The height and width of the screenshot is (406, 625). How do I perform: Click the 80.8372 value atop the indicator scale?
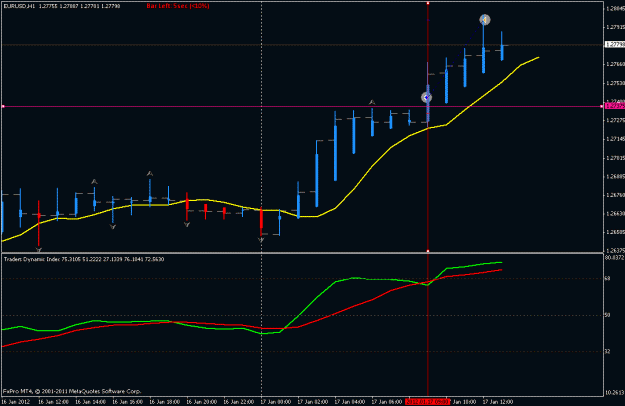(x=614, y=258)
